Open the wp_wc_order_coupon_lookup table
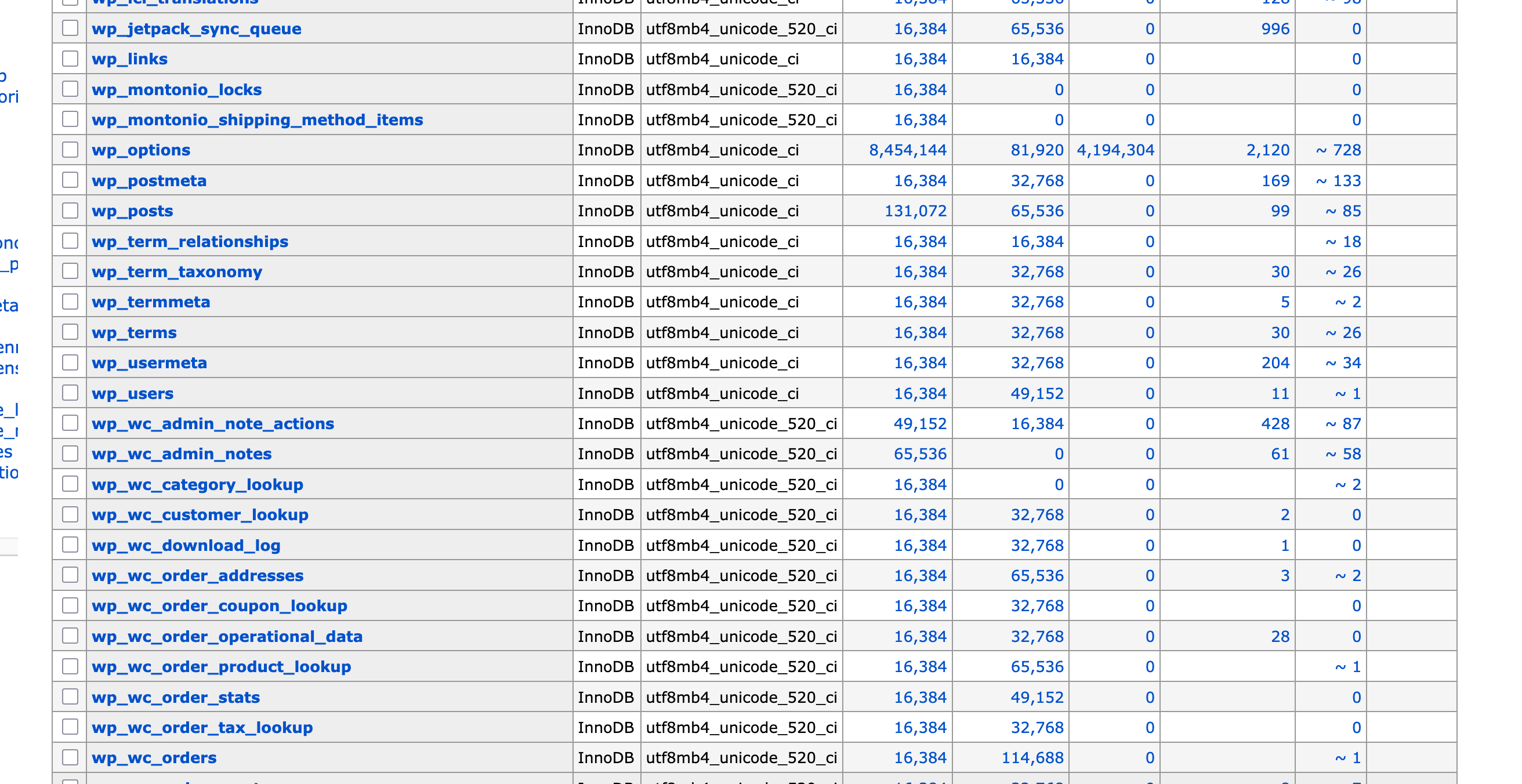 219,605
